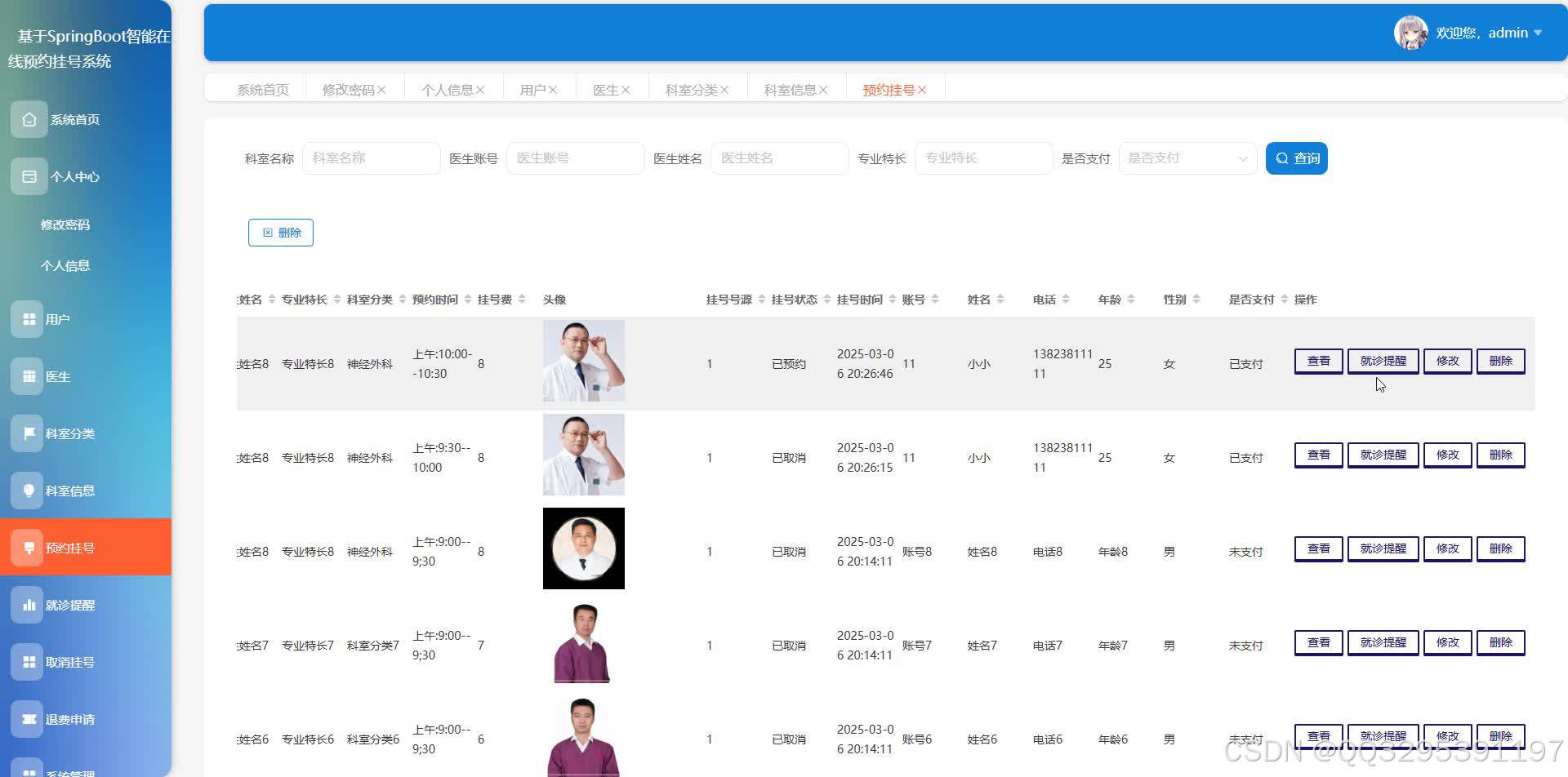The height and width of the screenshot is (777, 1568).
Task: Select the 取消挂号 sidebar icon
Action: point(29,662)
